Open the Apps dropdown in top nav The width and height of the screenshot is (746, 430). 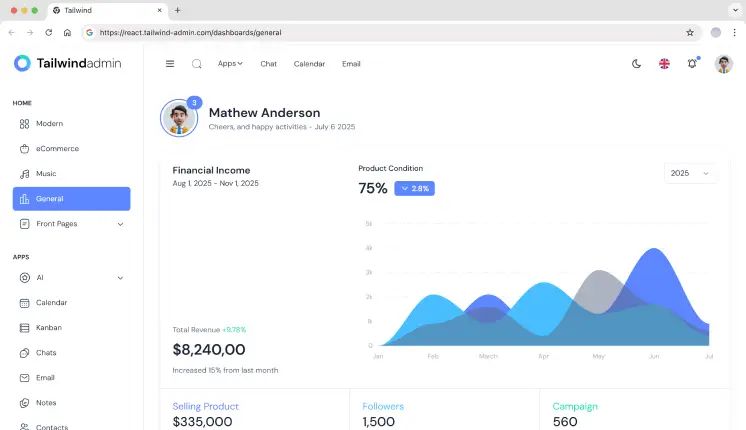(230, 63)
